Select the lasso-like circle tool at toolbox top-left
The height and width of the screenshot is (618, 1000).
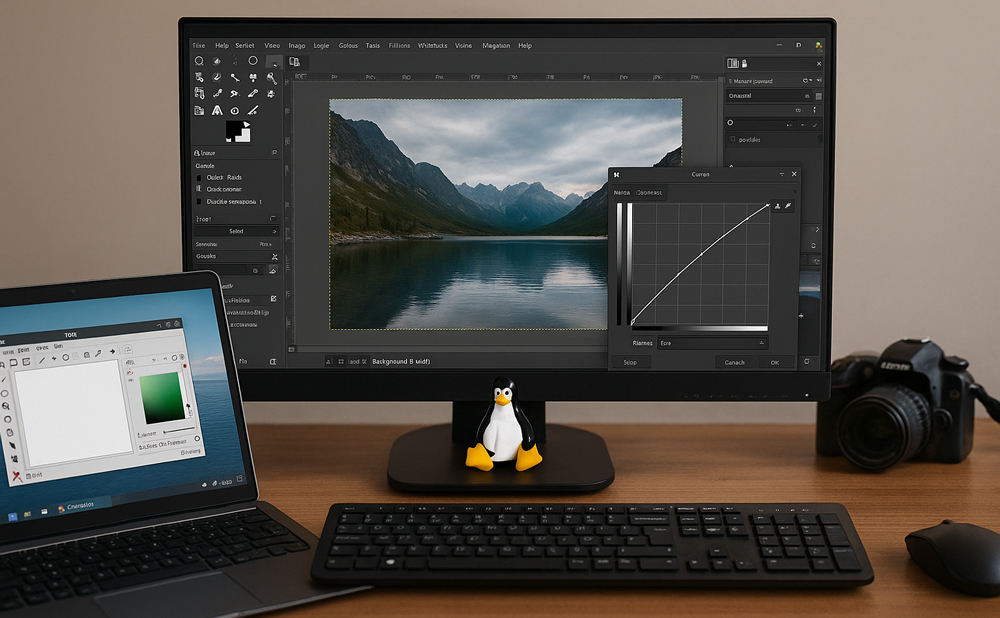click(199, 61)
